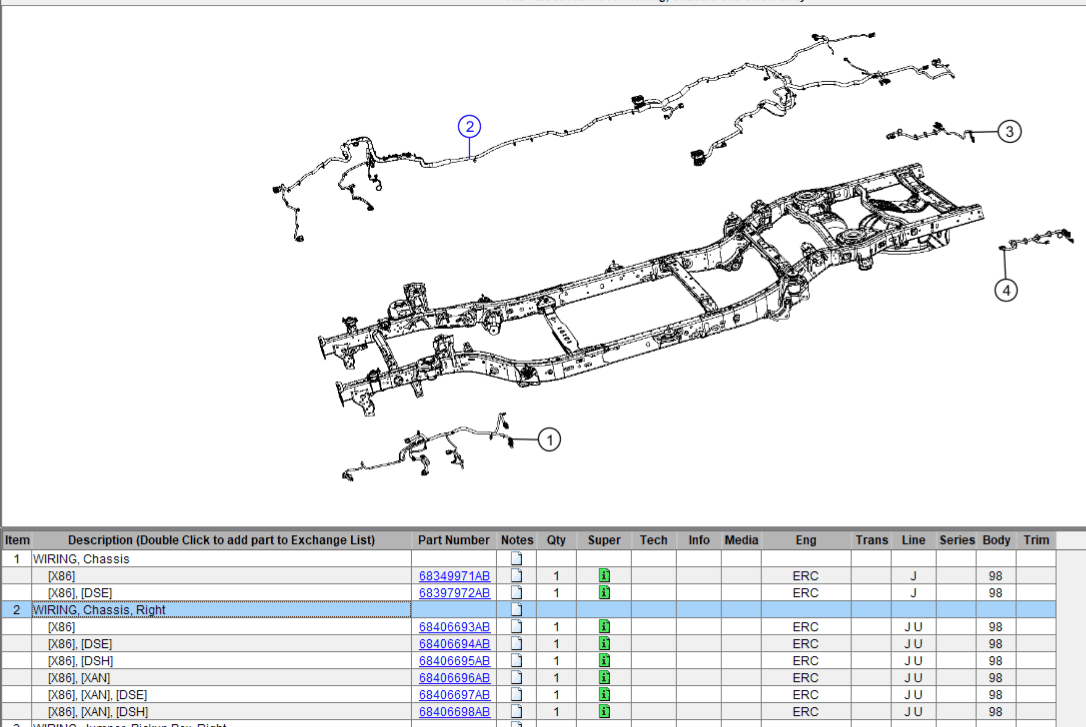
Task: Click the Eng column header
Action: 806,540
